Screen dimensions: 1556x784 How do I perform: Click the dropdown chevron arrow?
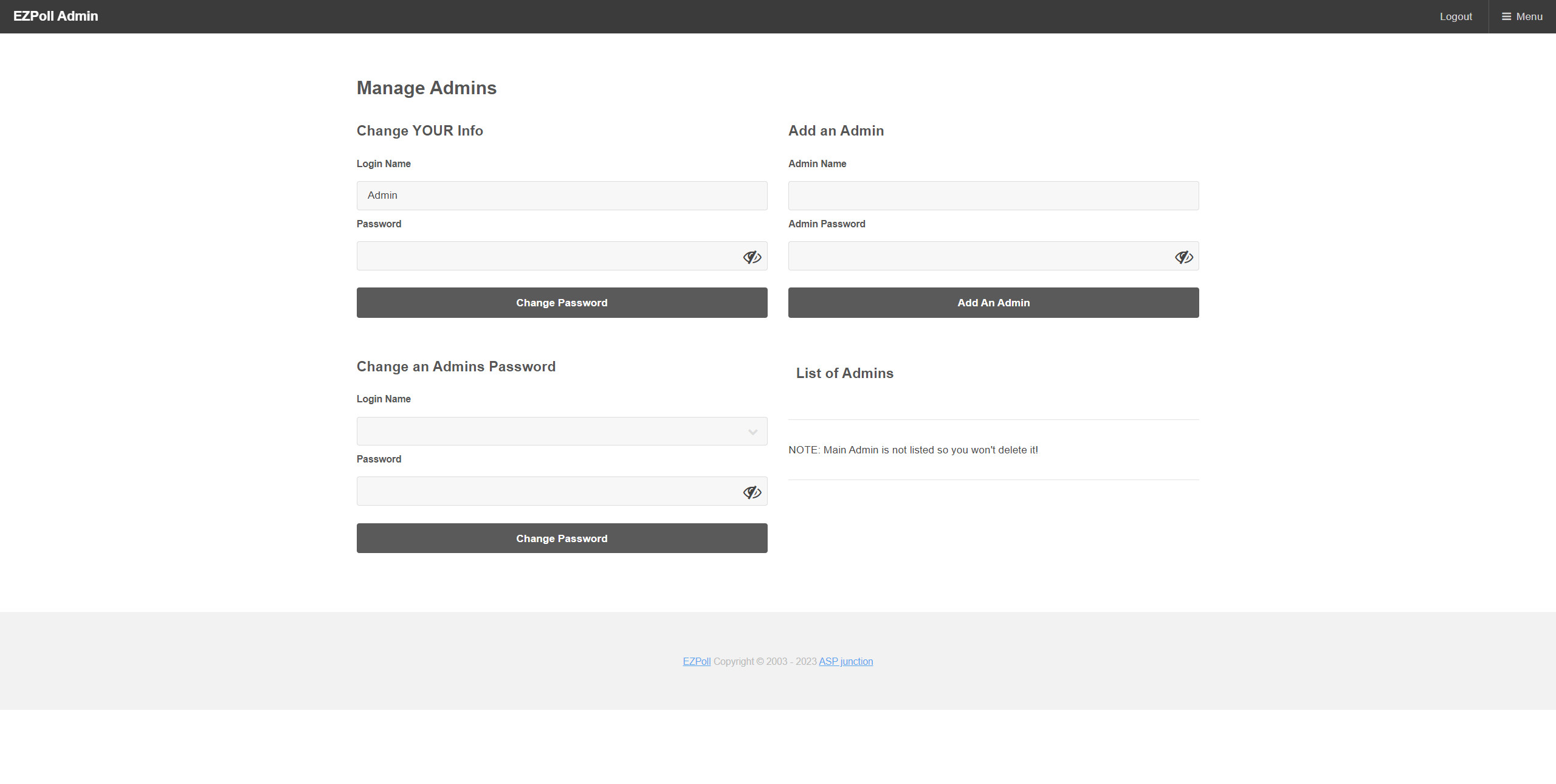pyautogui.click(x=752, y=432)
